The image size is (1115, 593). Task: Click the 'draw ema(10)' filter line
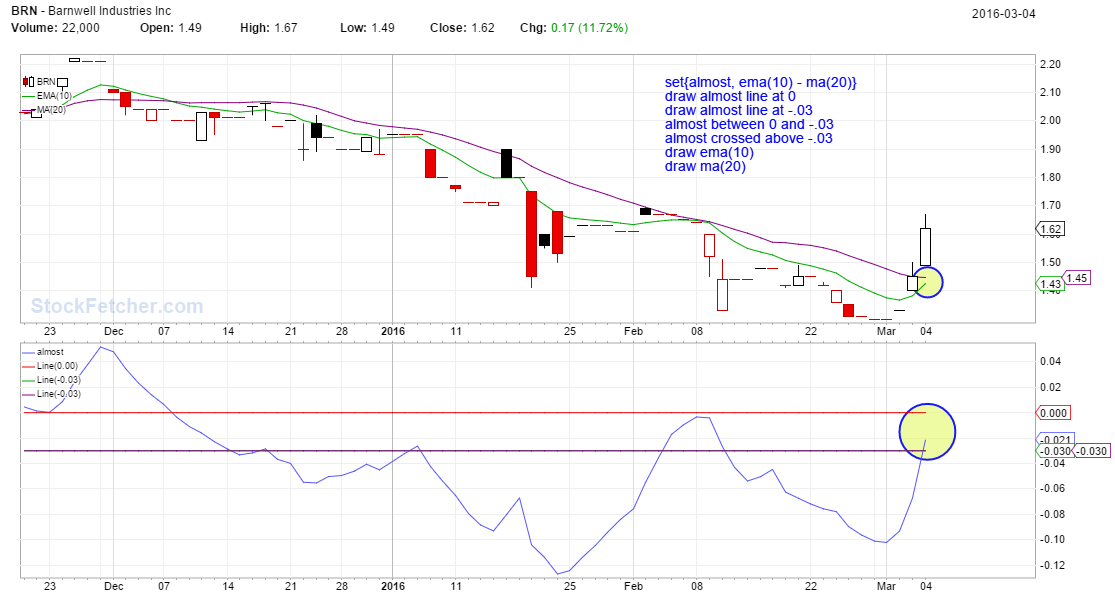(709, 152)
